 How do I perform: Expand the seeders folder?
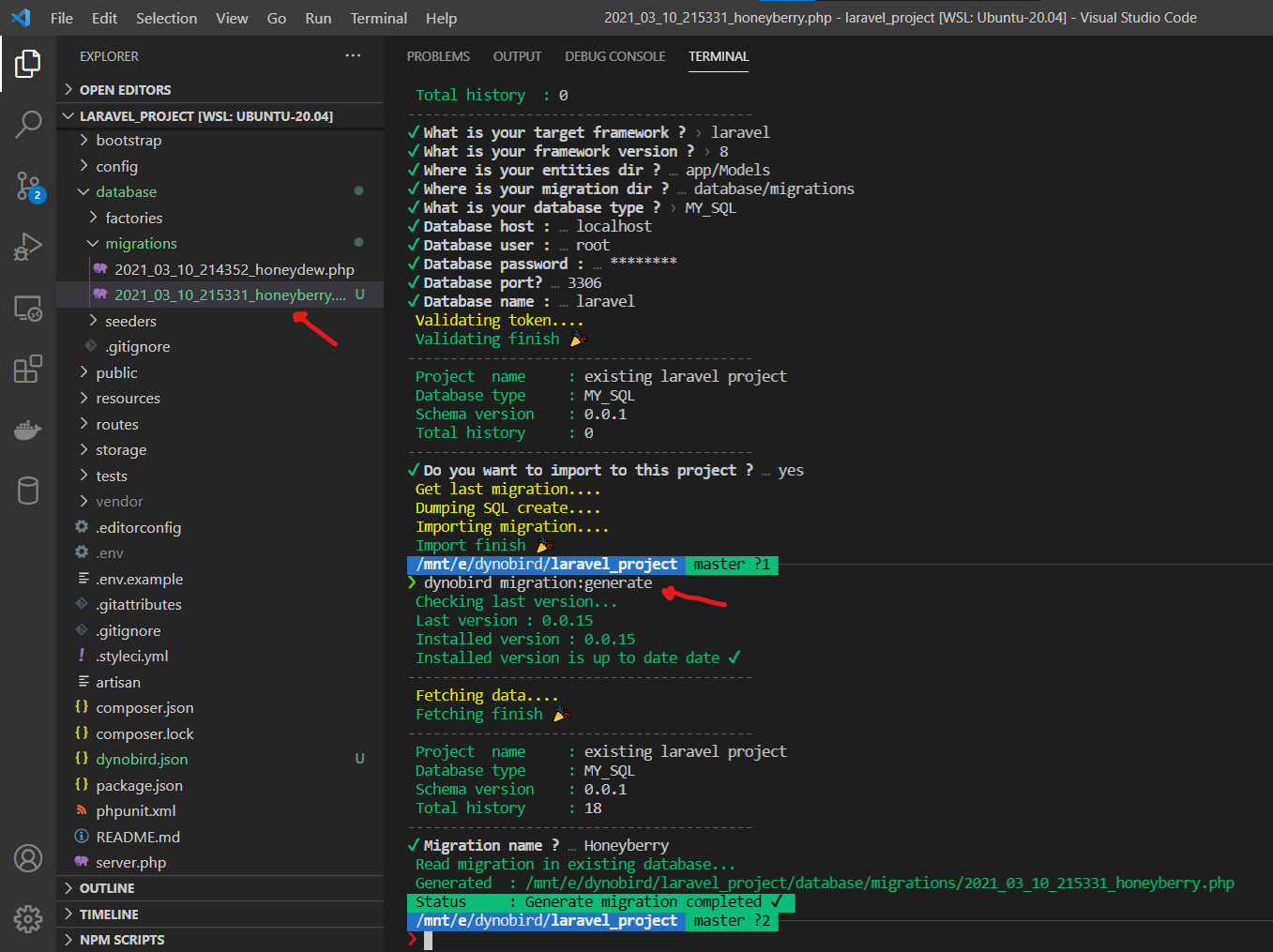point(220,321)
